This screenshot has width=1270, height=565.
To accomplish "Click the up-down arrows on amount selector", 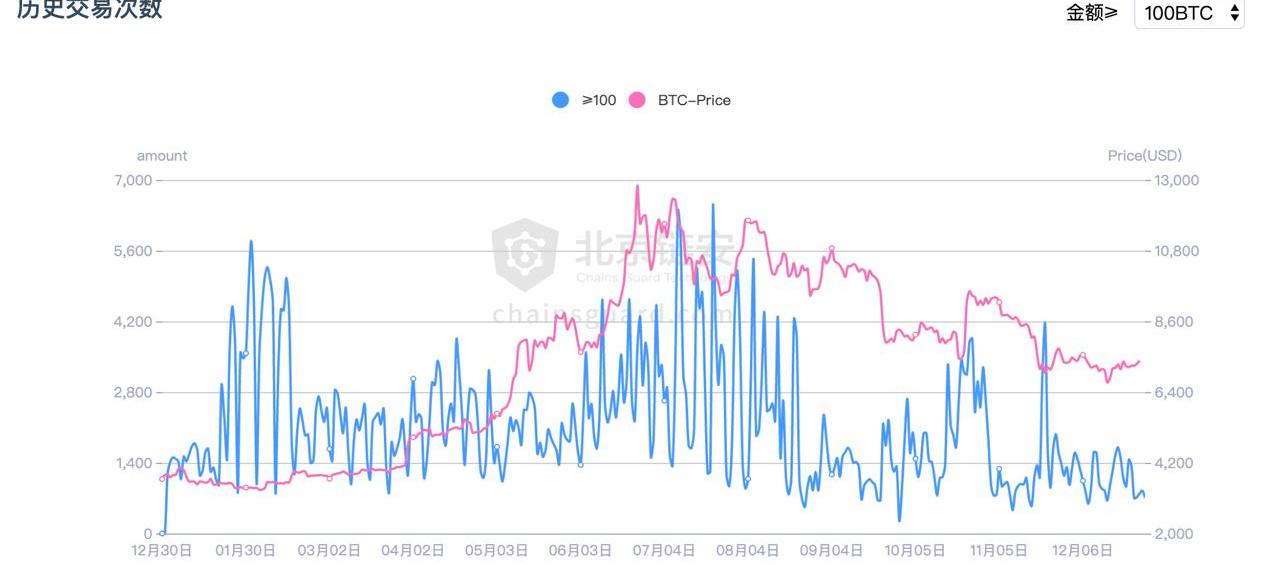I will coord(1234,13).
